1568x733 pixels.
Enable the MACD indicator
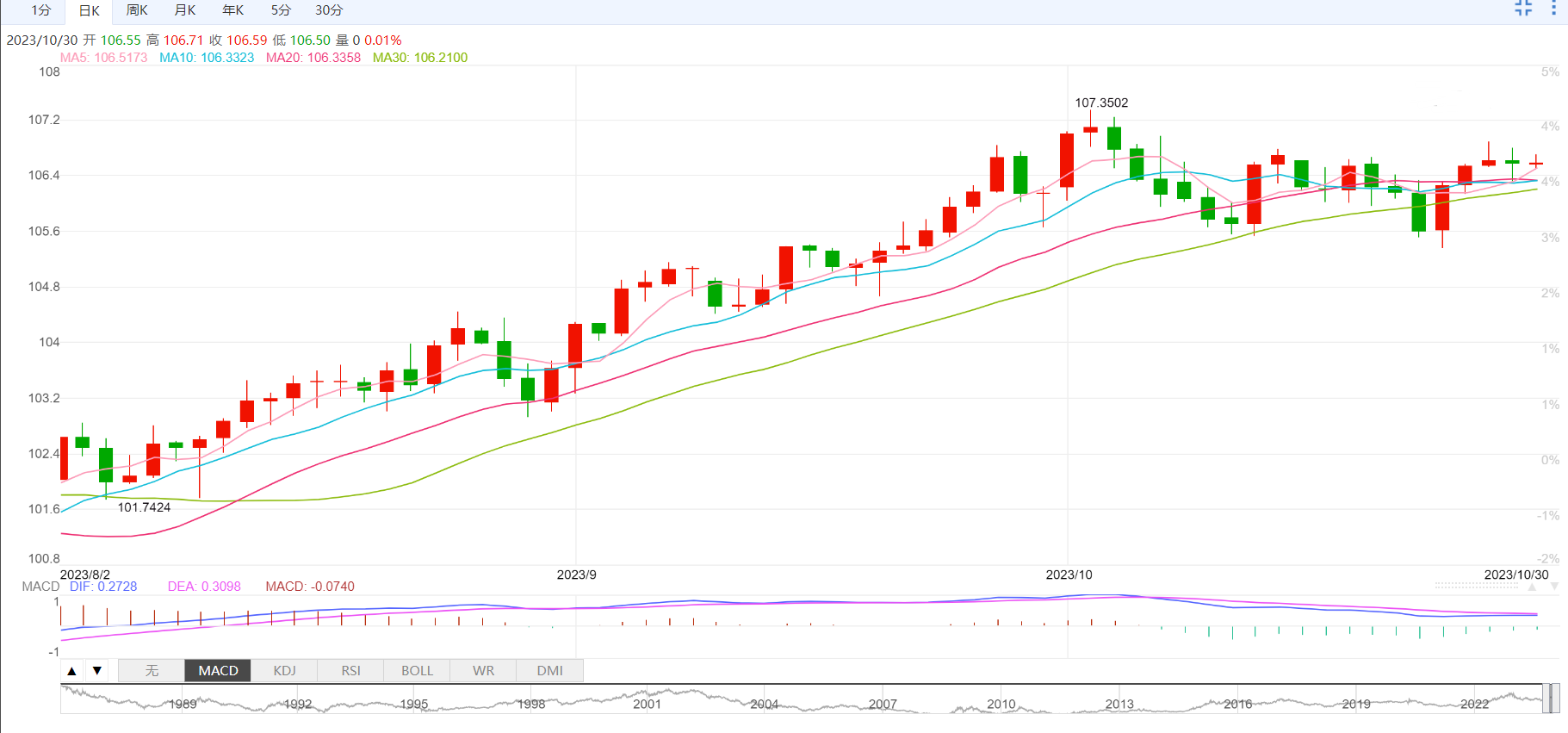218,671
